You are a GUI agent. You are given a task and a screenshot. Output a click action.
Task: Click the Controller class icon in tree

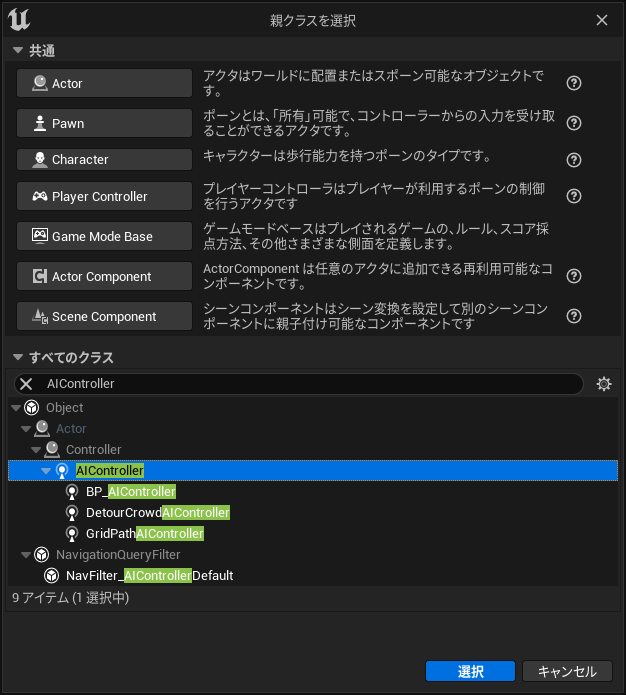(x=52, y=449)
